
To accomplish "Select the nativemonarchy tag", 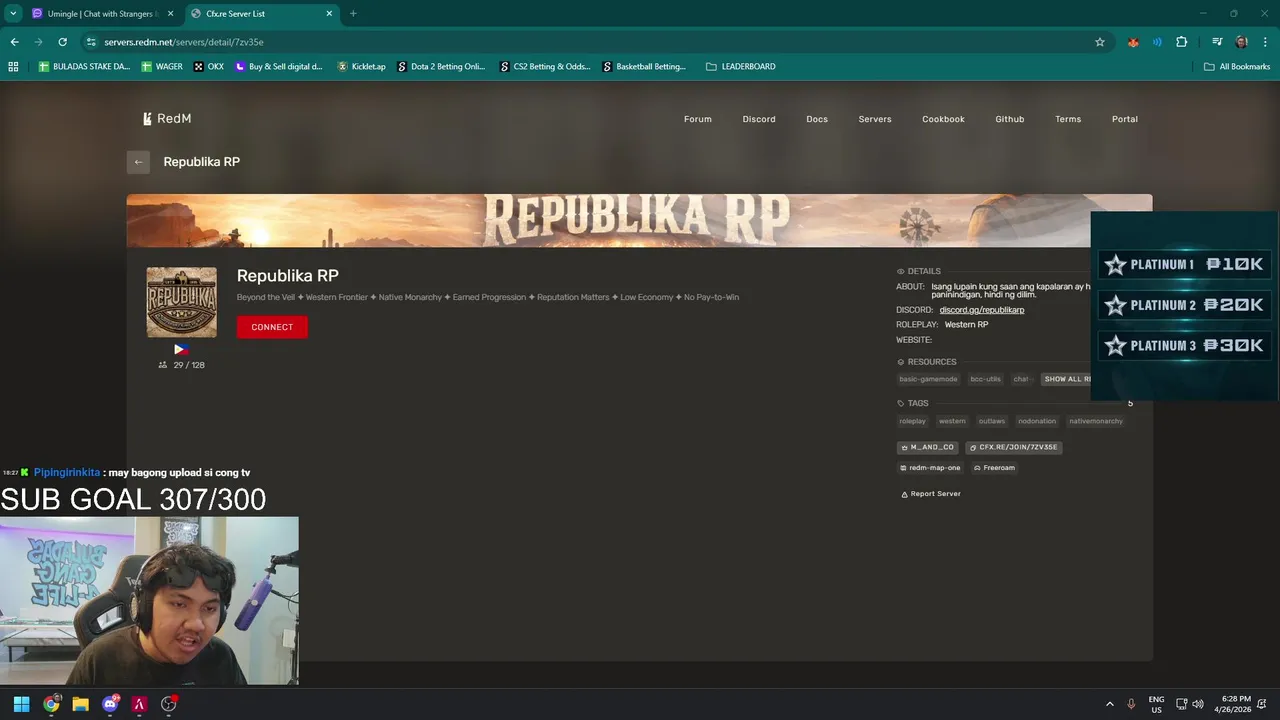I will pyautogui.click(x=1096, y=421).
